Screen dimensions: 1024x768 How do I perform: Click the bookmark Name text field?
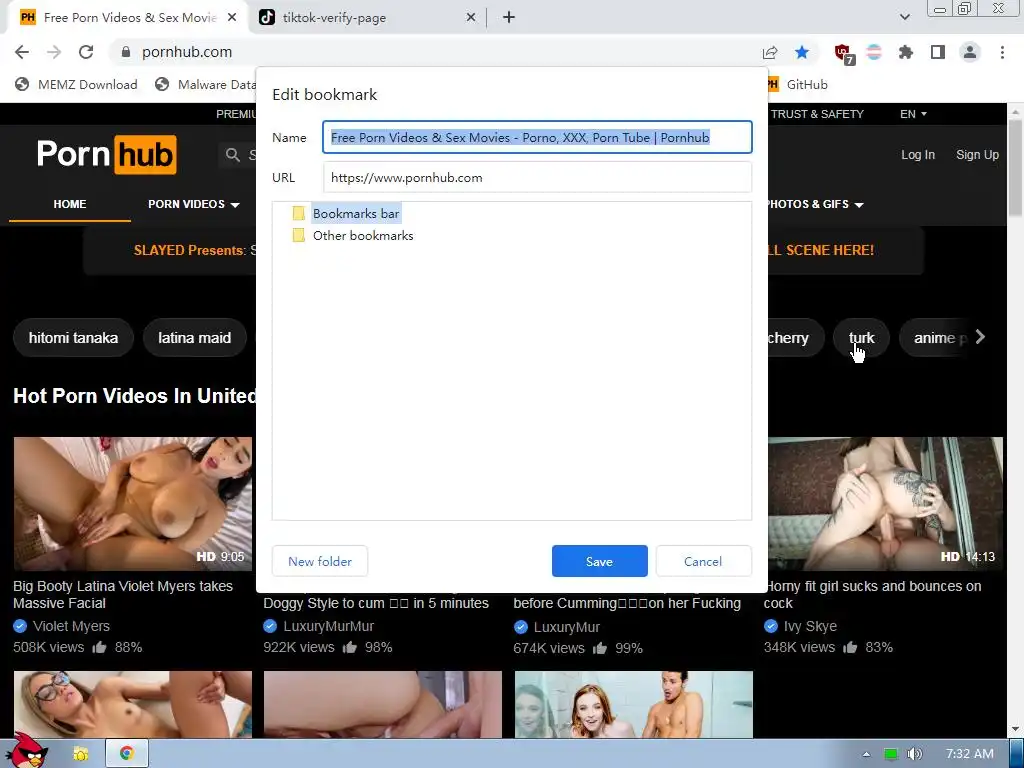pyautogui.click(x=537, y=137)
